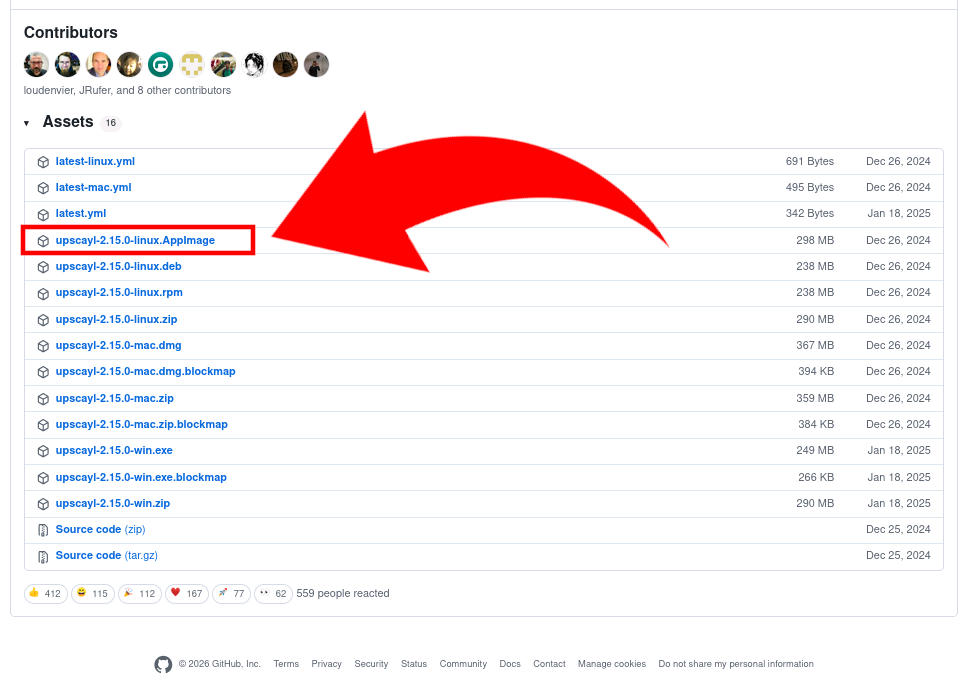Open the teal circular G contributor avatar

pyautogui.click(x=160, y=65)
